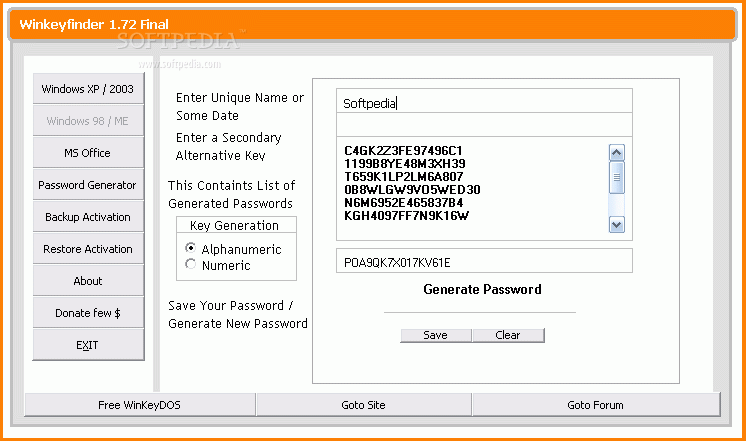746x441 pixels.
Task: Select password N6M6952E465837B4 in list
Action: 403,203
